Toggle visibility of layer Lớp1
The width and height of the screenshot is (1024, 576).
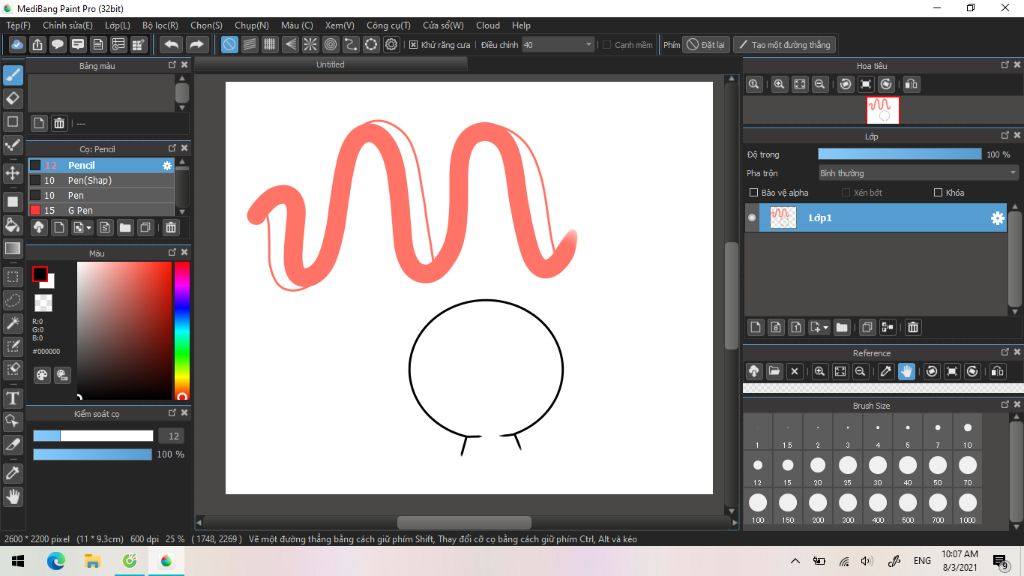click(752, 218)
